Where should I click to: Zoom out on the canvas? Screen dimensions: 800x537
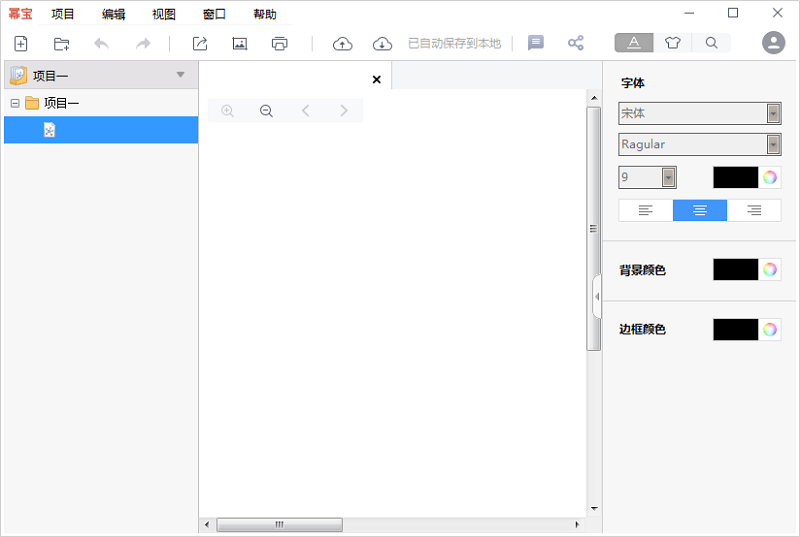pos(266,111)
